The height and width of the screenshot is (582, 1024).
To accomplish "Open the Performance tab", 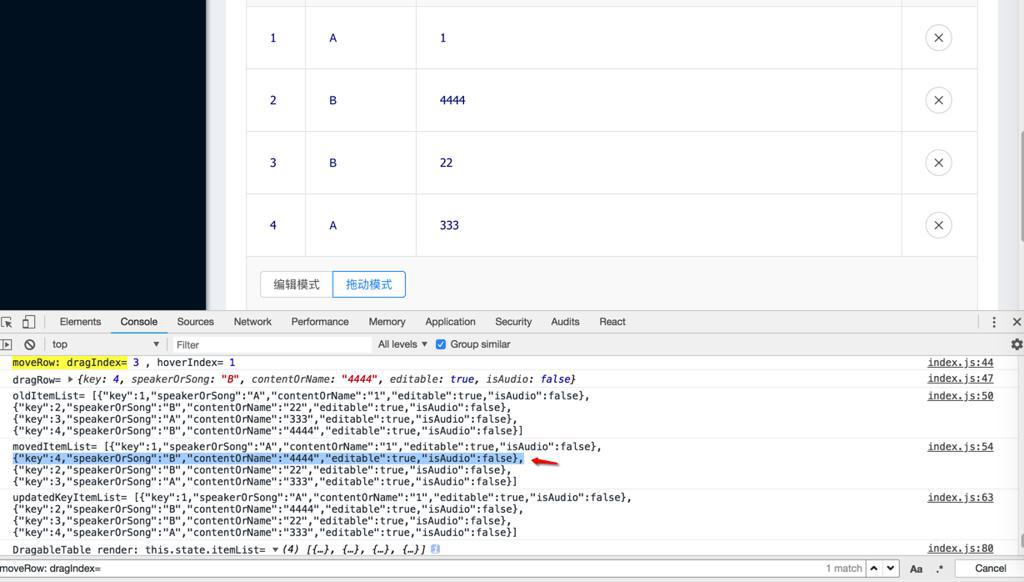I will click(x=320, y=322).
